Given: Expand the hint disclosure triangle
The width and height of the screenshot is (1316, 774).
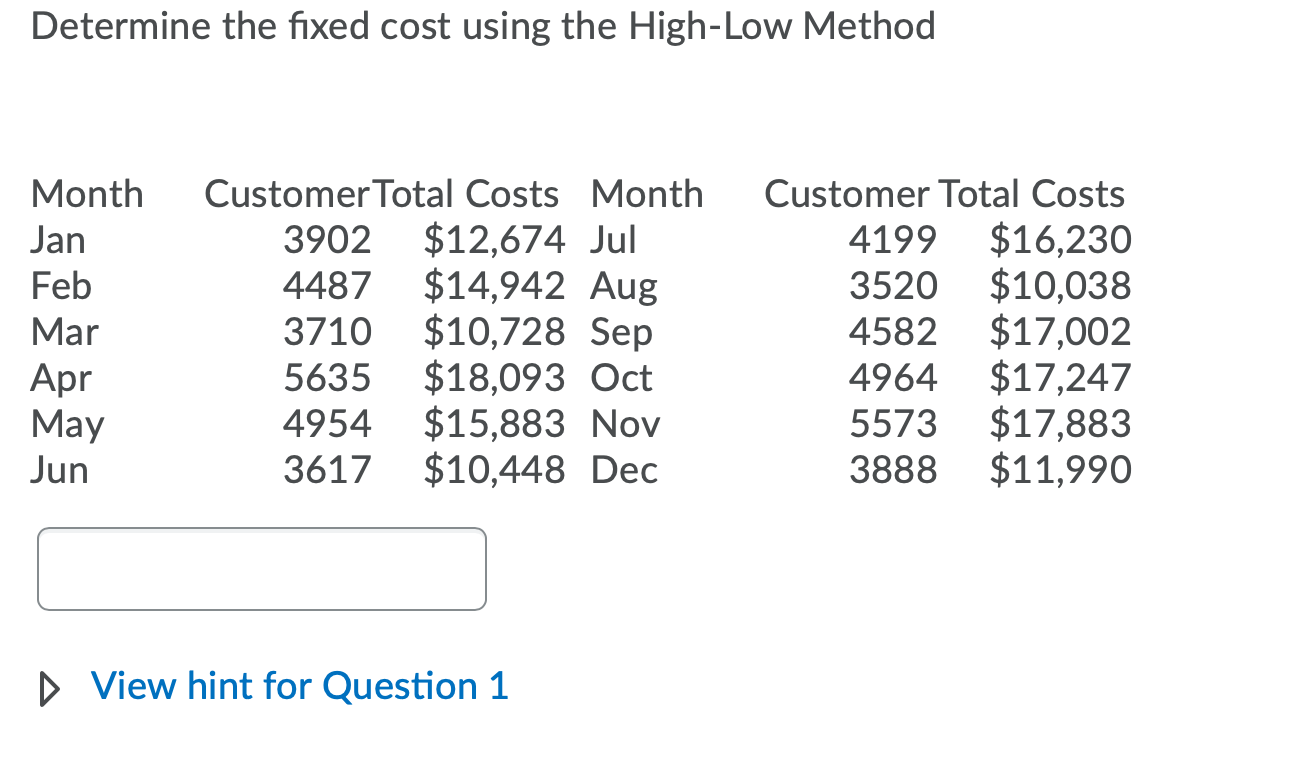Looking at the screenshot, I should tap(47, 687).
